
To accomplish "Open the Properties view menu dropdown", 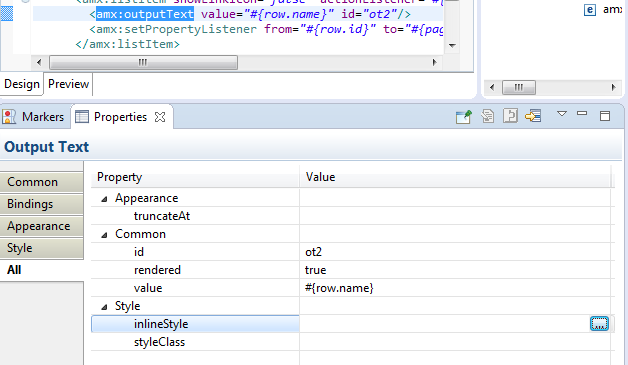I will pos(562,114).
